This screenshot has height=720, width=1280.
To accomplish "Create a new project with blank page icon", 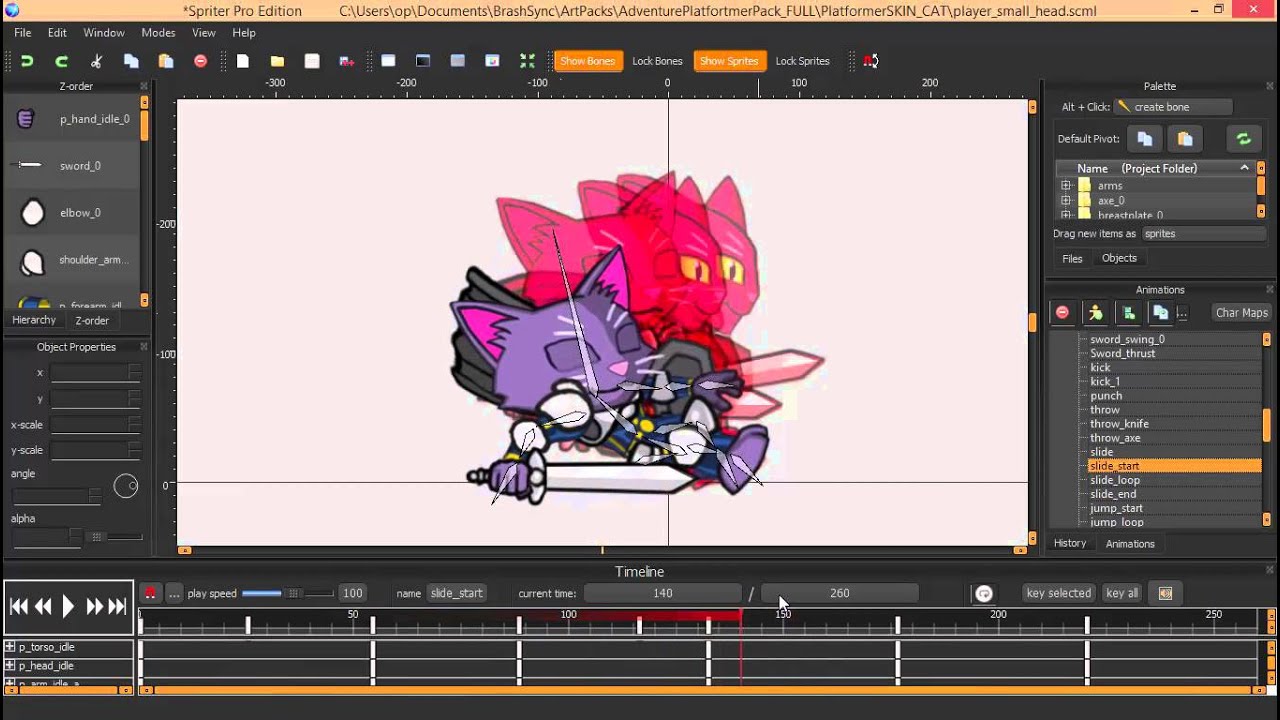I will click(243, 61).
